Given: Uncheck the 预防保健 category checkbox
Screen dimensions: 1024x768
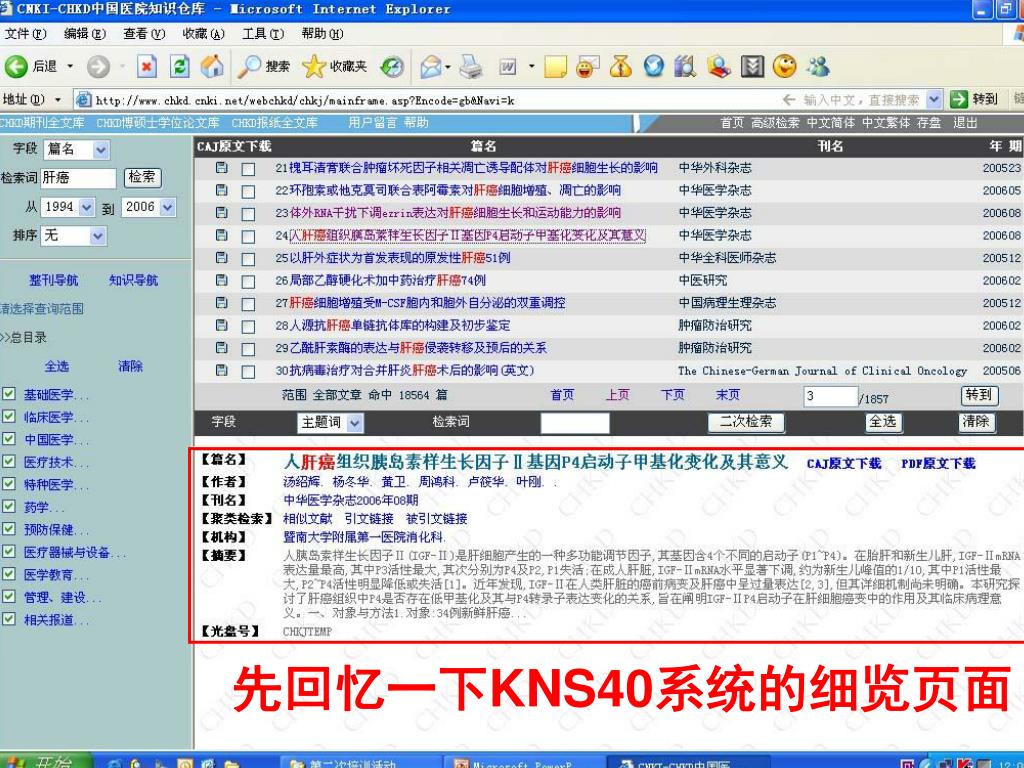Looking at the screenshot, I should point(8,529).
